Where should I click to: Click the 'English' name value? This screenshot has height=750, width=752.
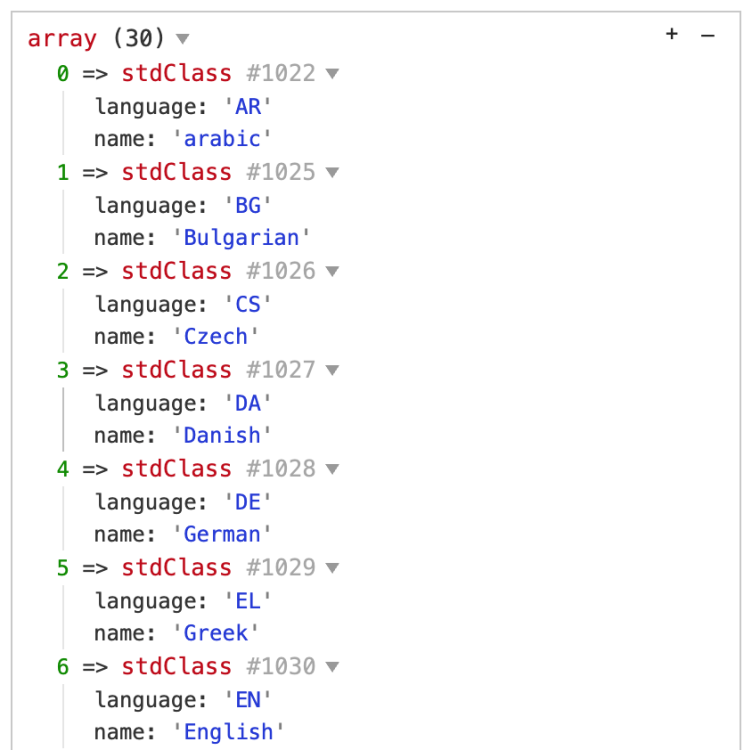coord(228,733)
